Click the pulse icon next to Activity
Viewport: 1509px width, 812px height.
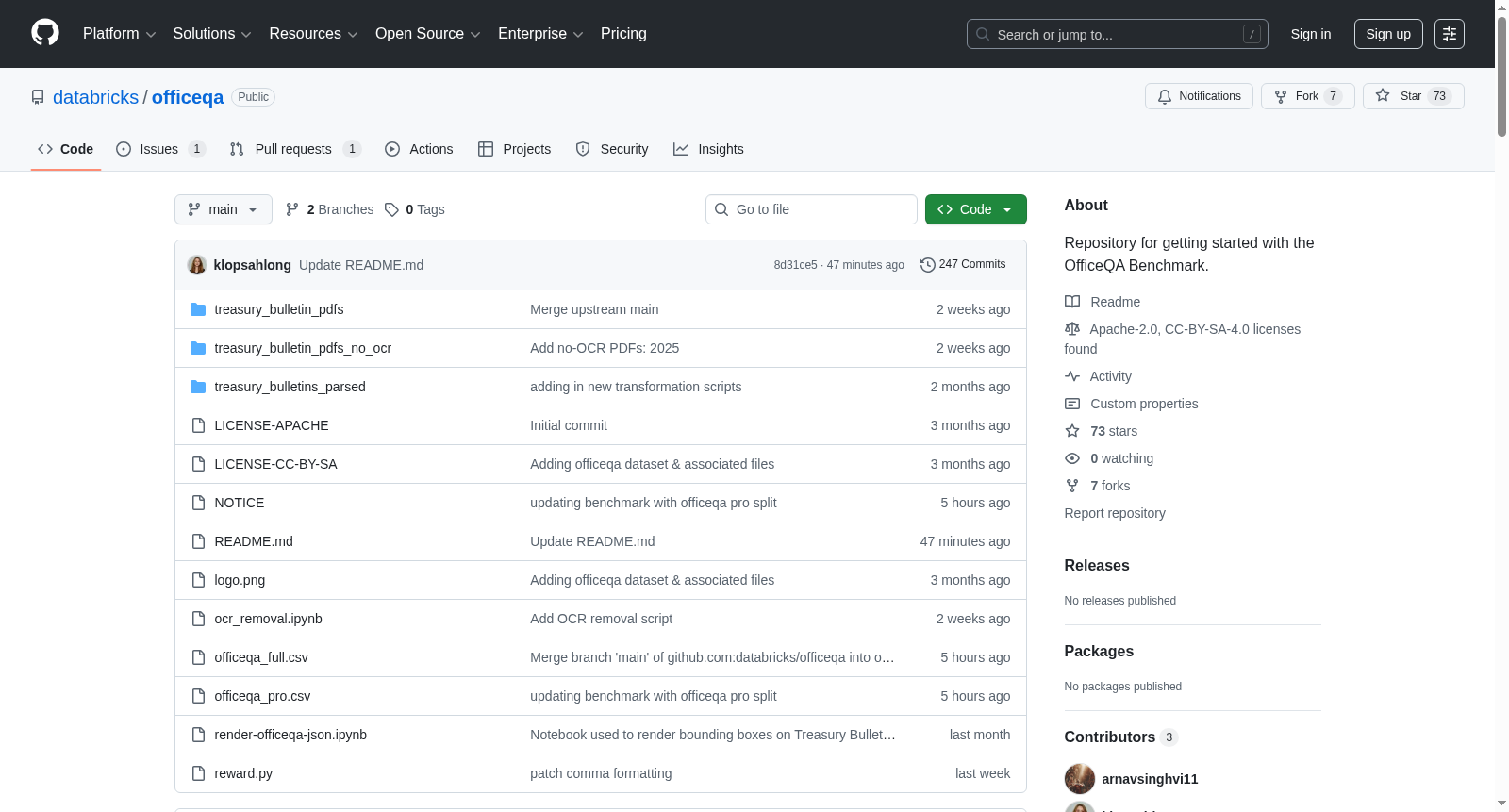tap(1072, 376)
